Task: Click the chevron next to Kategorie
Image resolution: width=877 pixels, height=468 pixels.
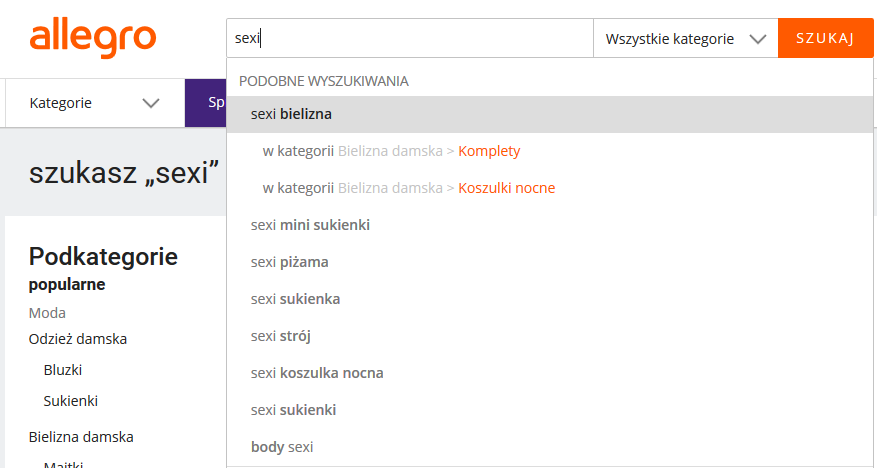Action: tap(151, 103)
